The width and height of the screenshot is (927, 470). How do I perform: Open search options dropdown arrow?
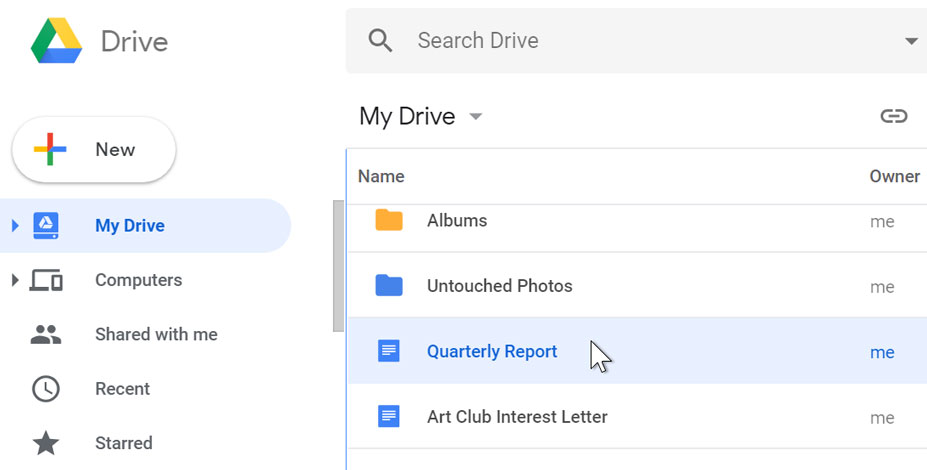(x=910, y=41)
